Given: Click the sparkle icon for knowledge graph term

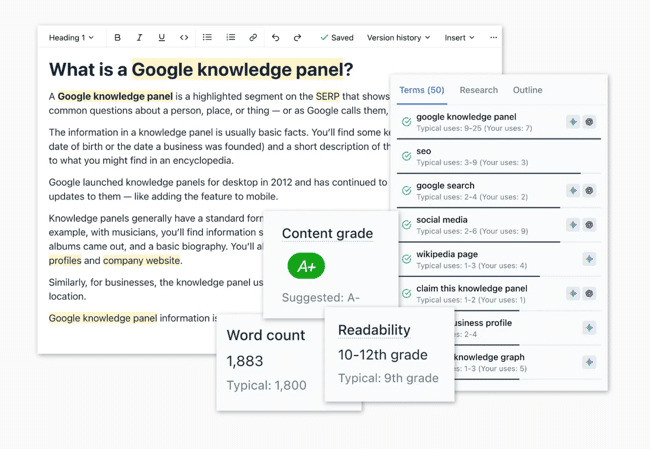Looking at the screenshot, I should (589, 362).
